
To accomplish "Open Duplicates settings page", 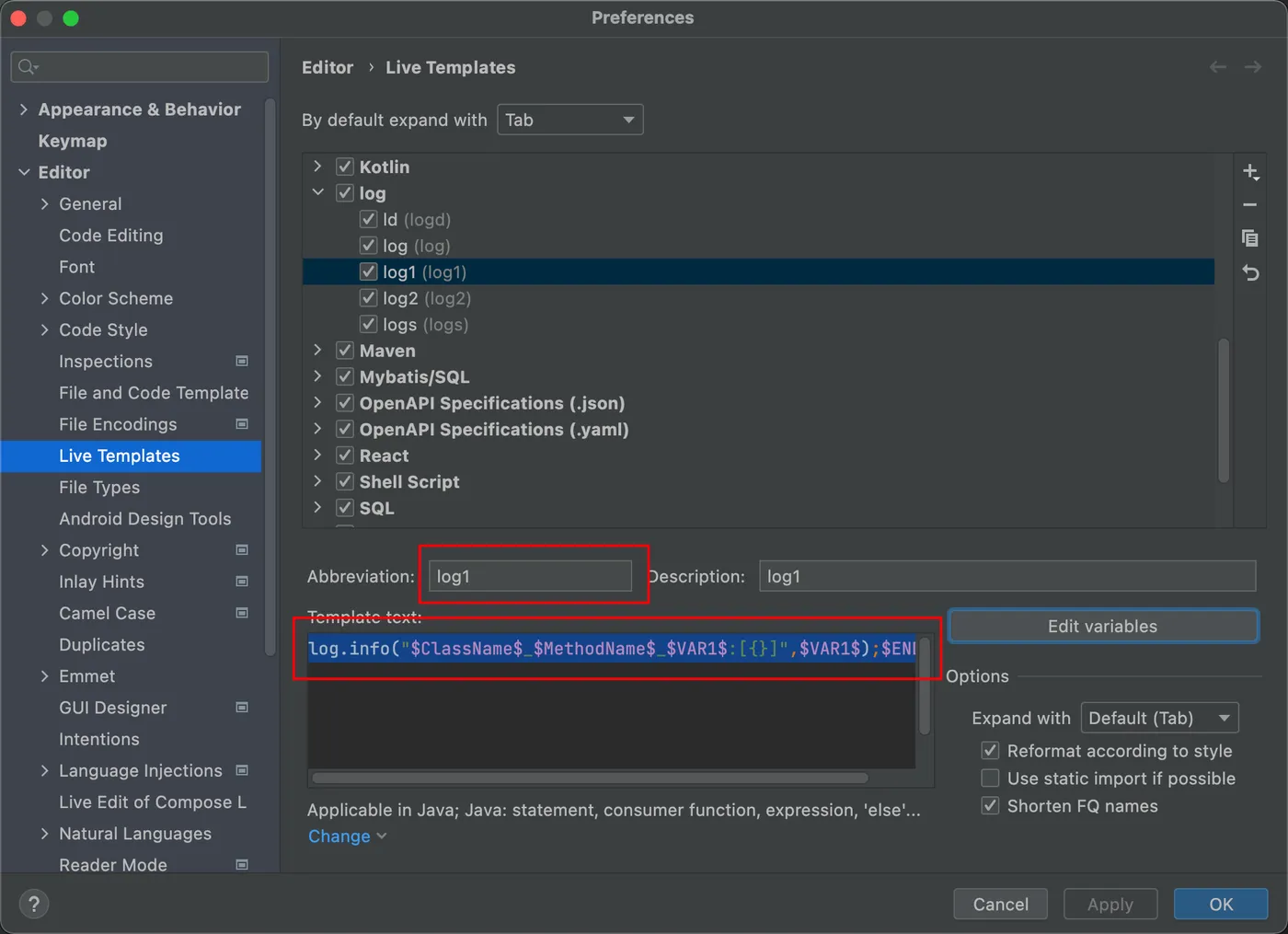I will (x=102, y=645).
